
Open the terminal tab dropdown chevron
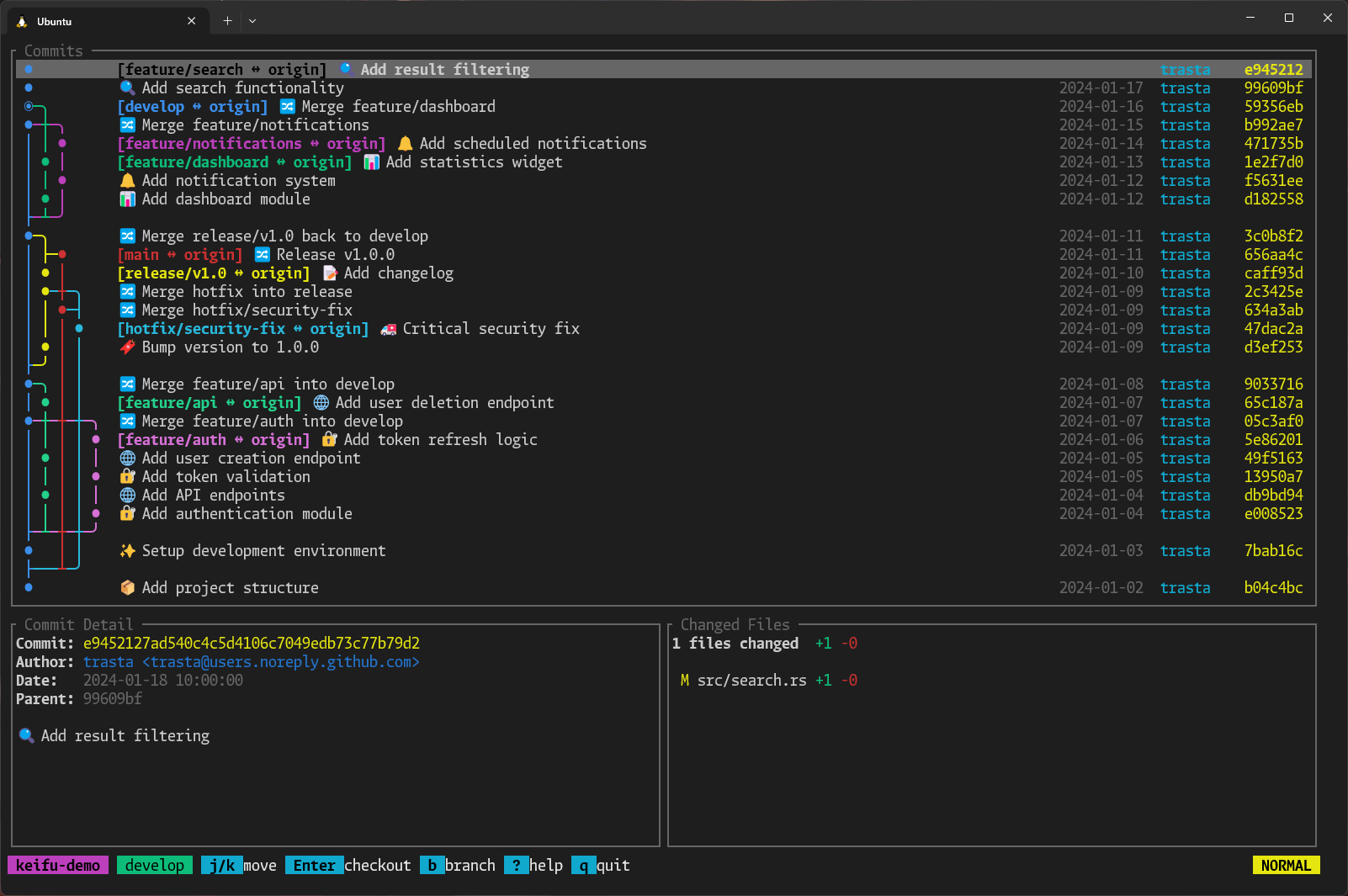[x=252, y=20]
